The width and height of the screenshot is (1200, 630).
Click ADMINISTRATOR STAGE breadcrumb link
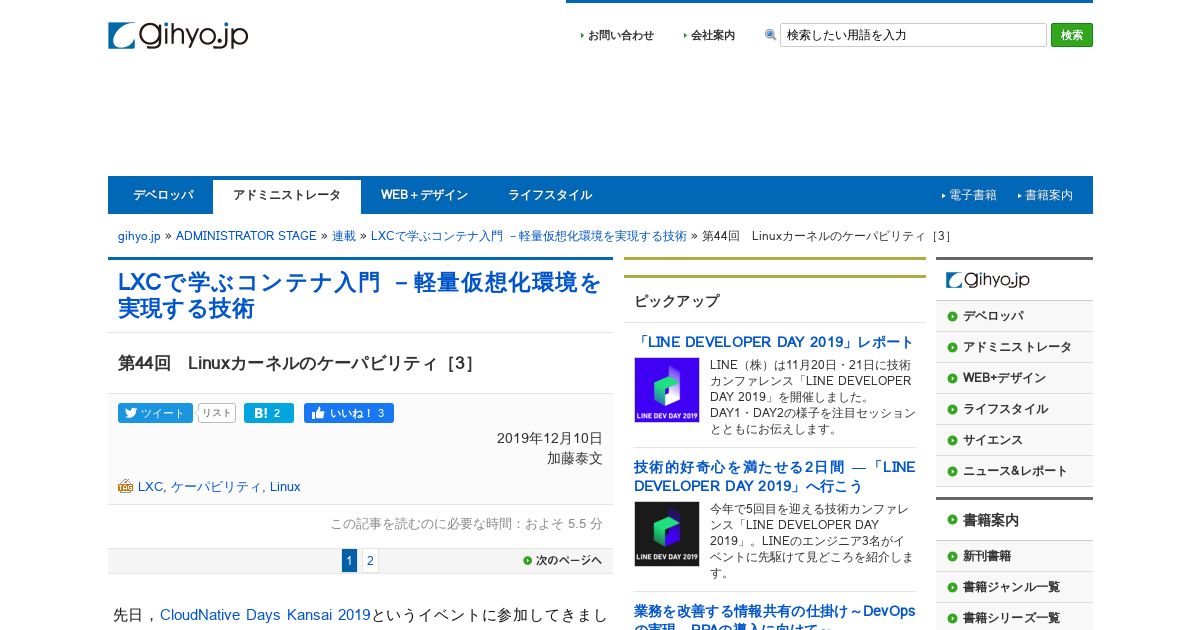(246, 236)
